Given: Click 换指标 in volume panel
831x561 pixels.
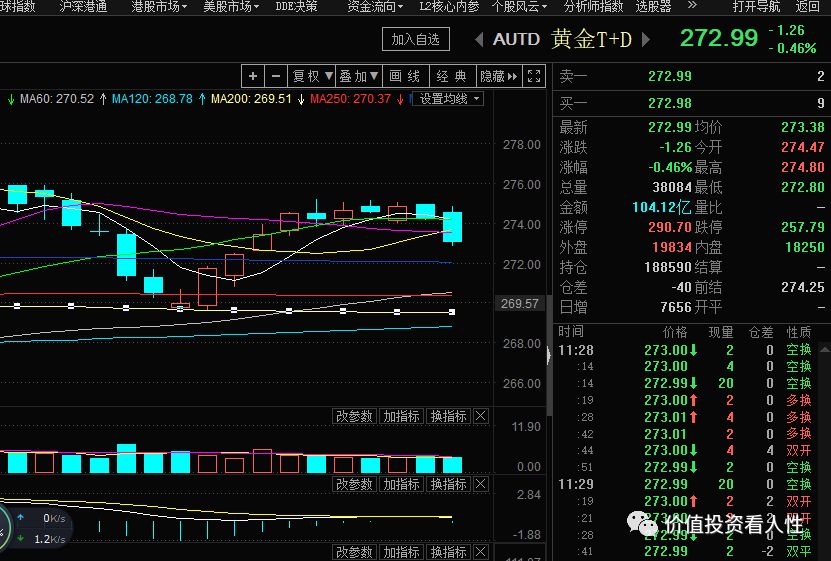Looking at the screenshot, I should tap(448, 416).
